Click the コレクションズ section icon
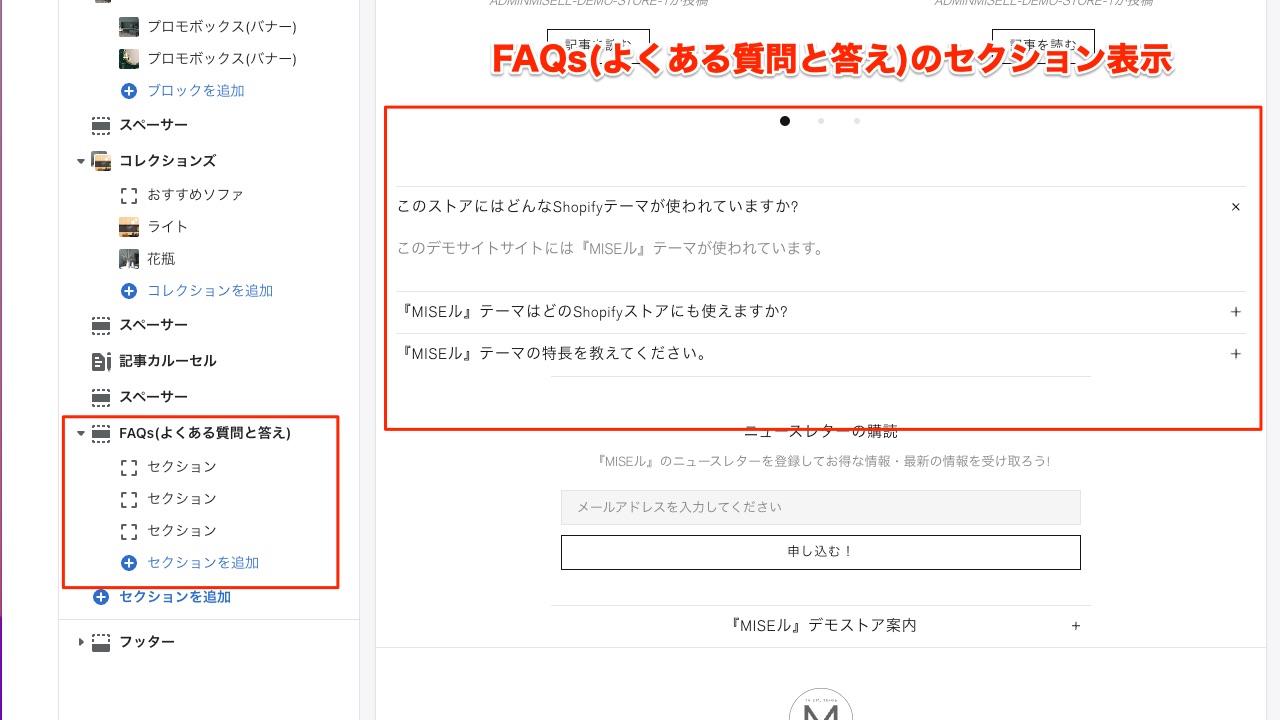The height and width of the screenshot is (720, 1280). pyautogui.click(x=101, y=161)
